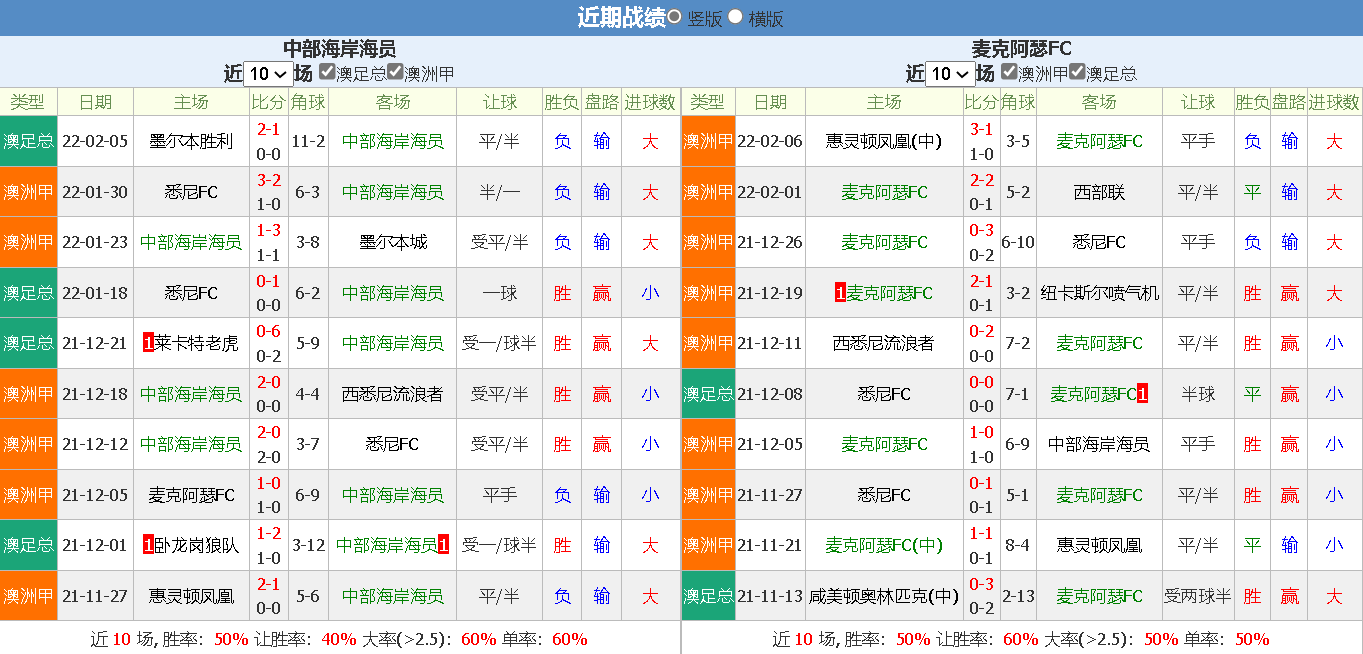
Task: Click corner count 6-10 cell
Action: click(1018, 242)
